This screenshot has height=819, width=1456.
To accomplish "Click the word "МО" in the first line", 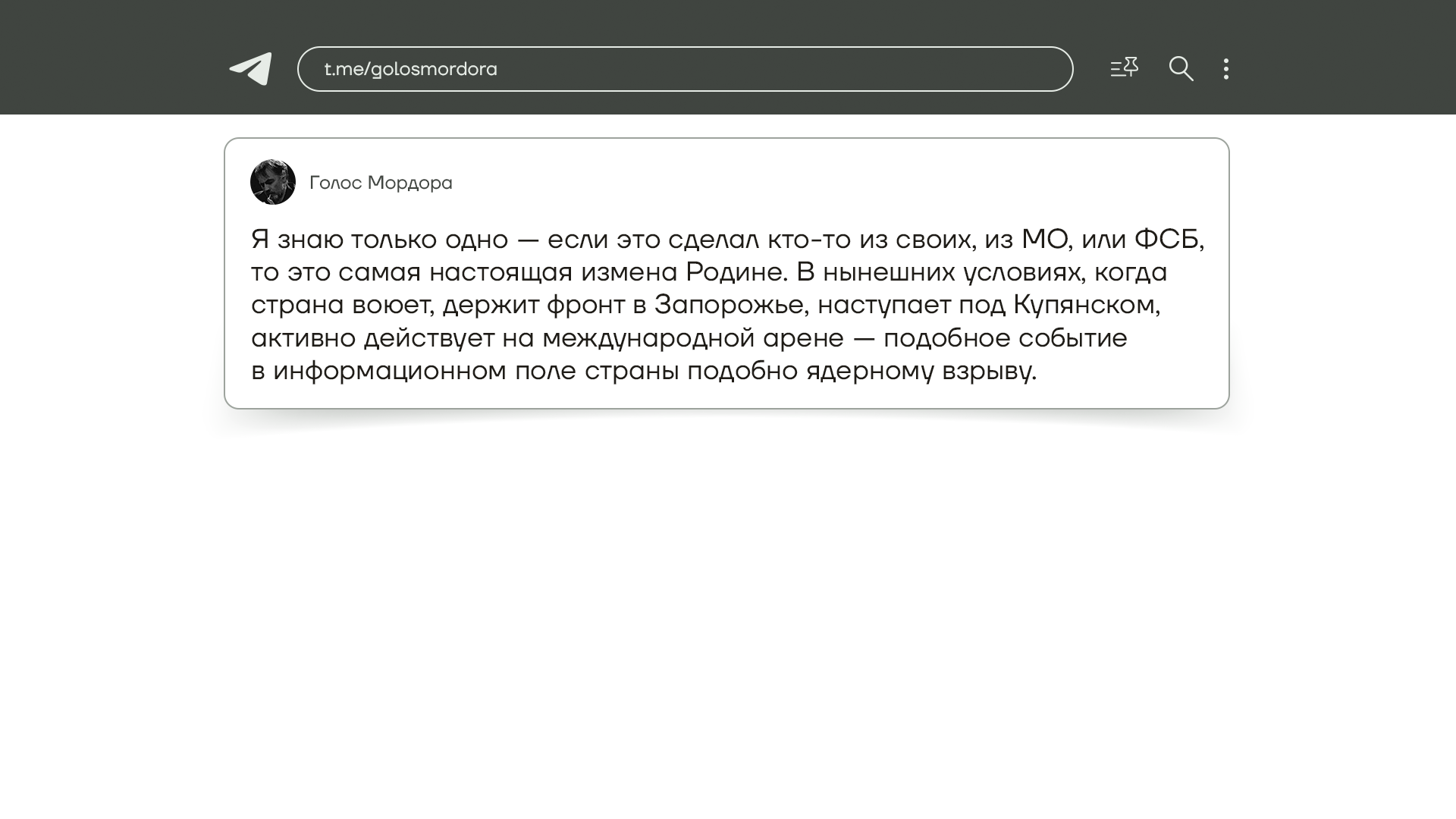I will (x=1045, y=240).
